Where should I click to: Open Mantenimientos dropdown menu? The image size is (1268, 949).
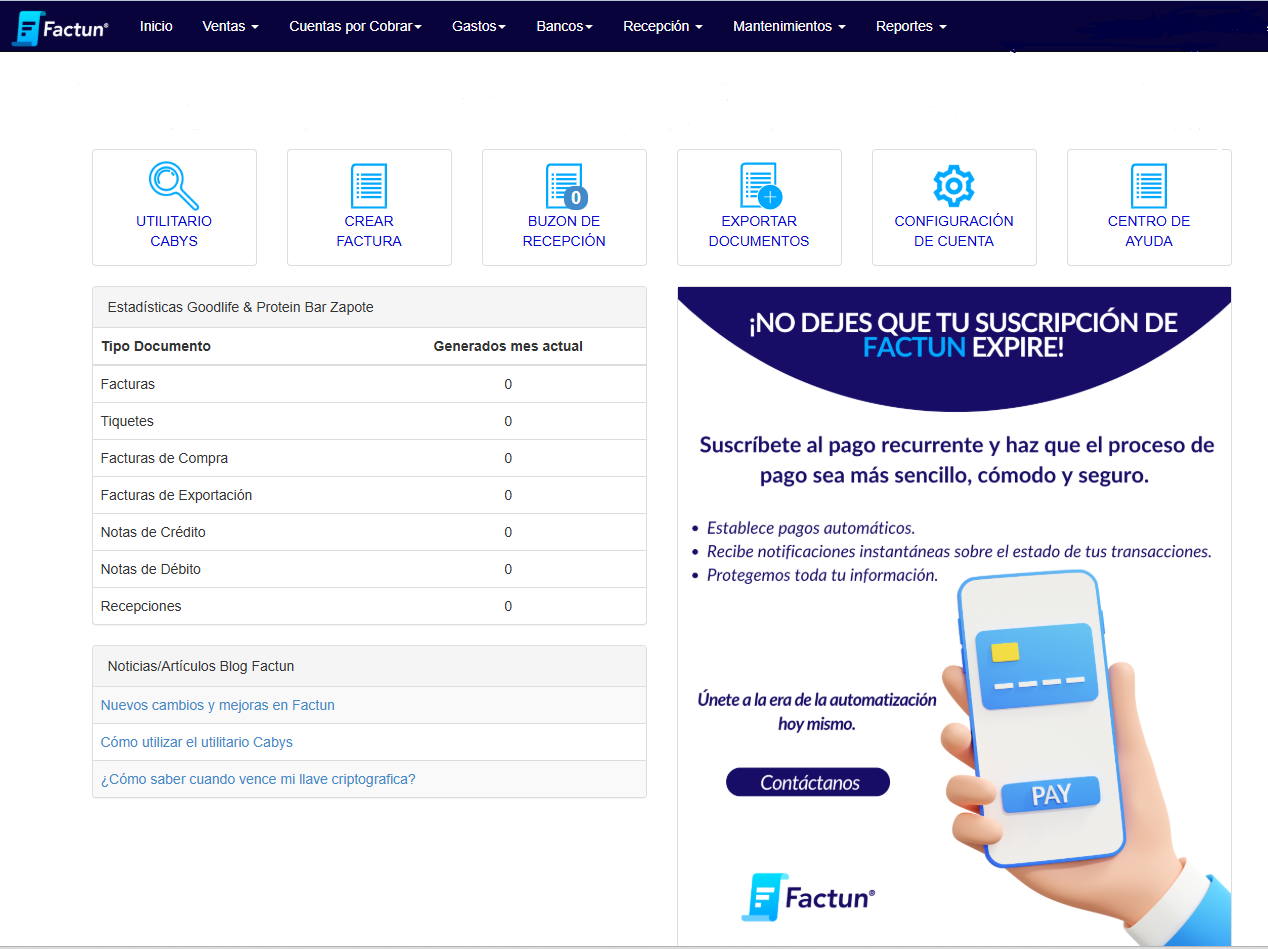789,26
